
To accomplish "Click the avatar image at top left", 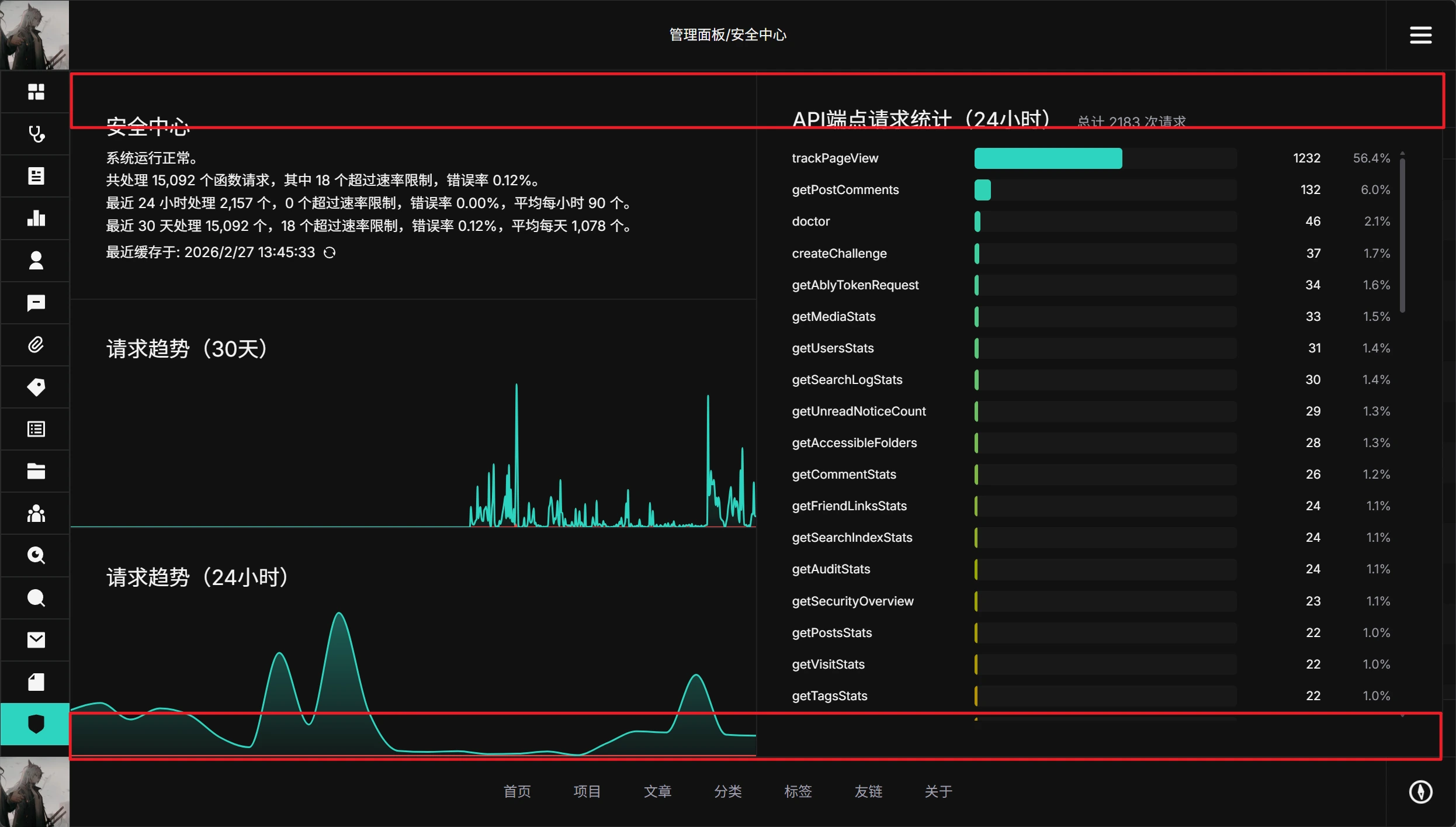I will coord(34,35).
